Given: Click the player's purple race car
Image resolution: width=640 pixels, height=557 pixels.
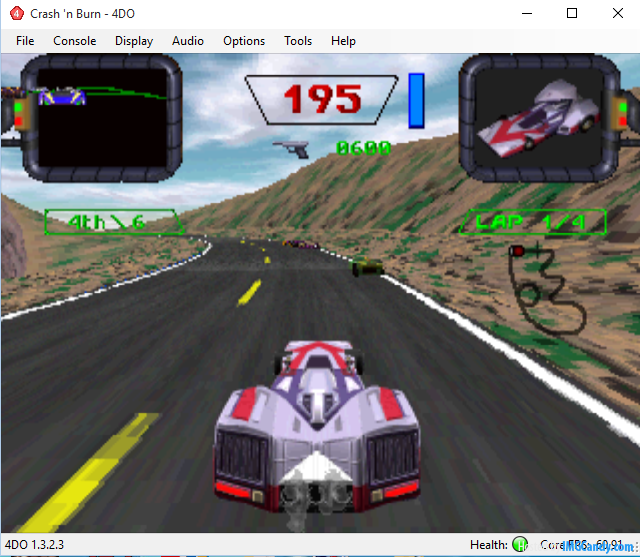Looking at the screenshot, I should coord(317,426).
